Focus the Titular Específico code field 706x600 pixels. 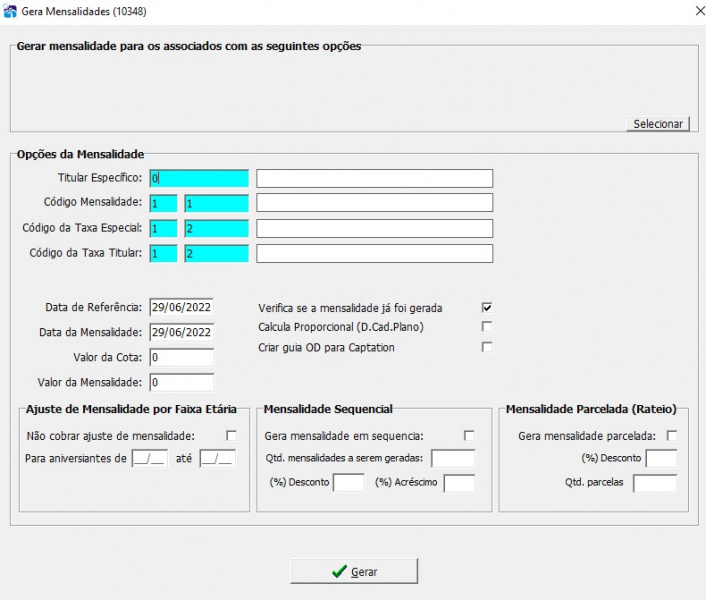coord(199,178)
